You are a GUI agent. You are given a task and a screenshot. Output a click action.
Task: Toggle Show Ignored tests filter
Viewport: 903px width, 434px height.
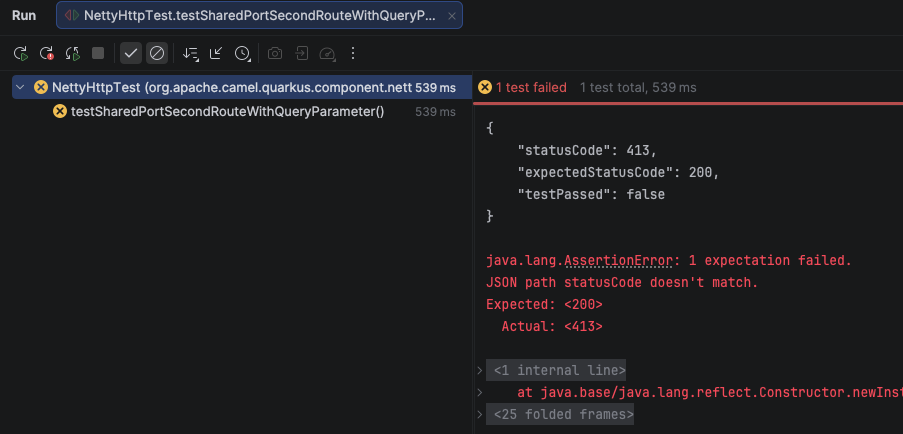click(156, 53)
